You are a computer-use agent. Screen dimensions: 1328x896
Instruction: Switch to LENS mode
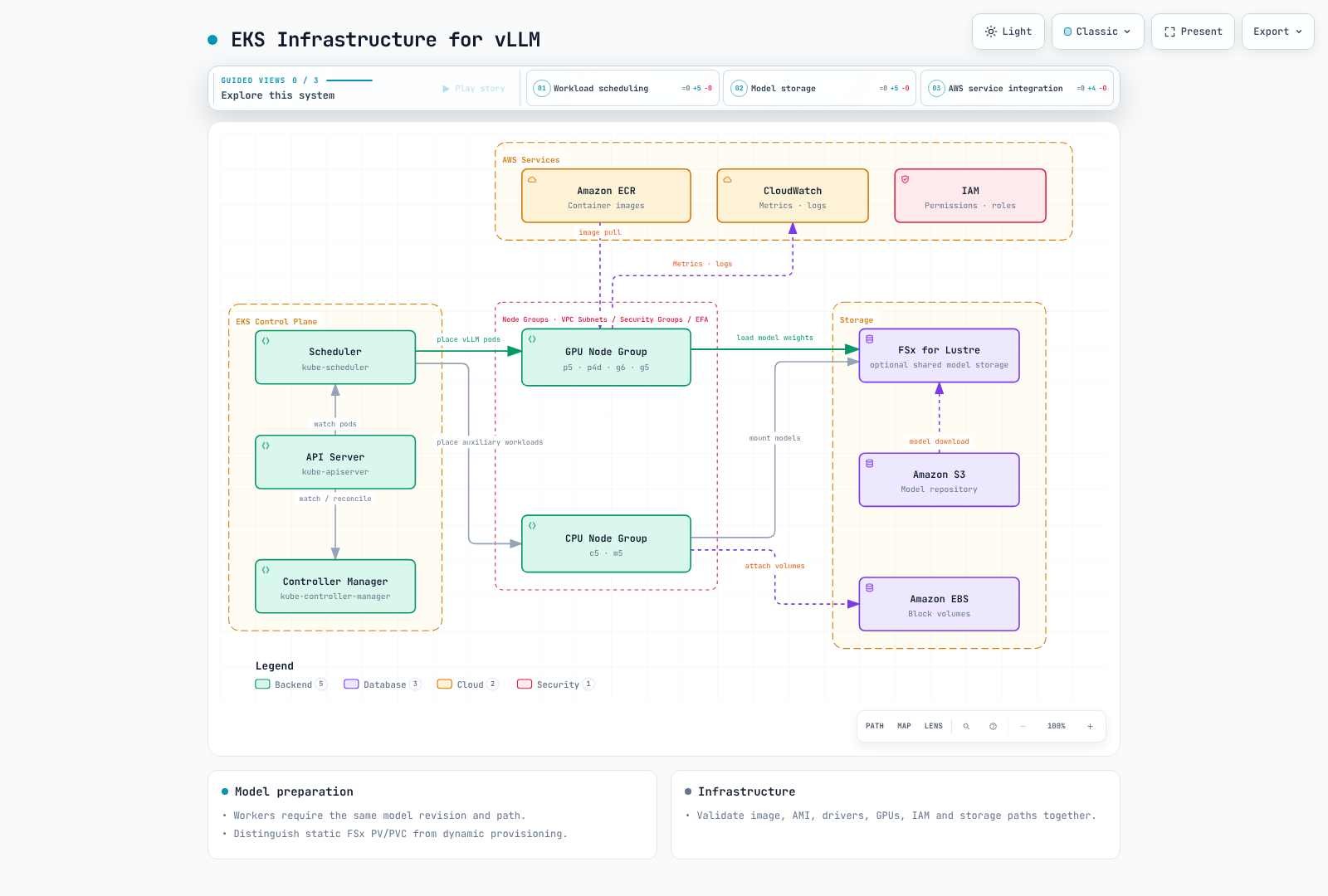934,726
